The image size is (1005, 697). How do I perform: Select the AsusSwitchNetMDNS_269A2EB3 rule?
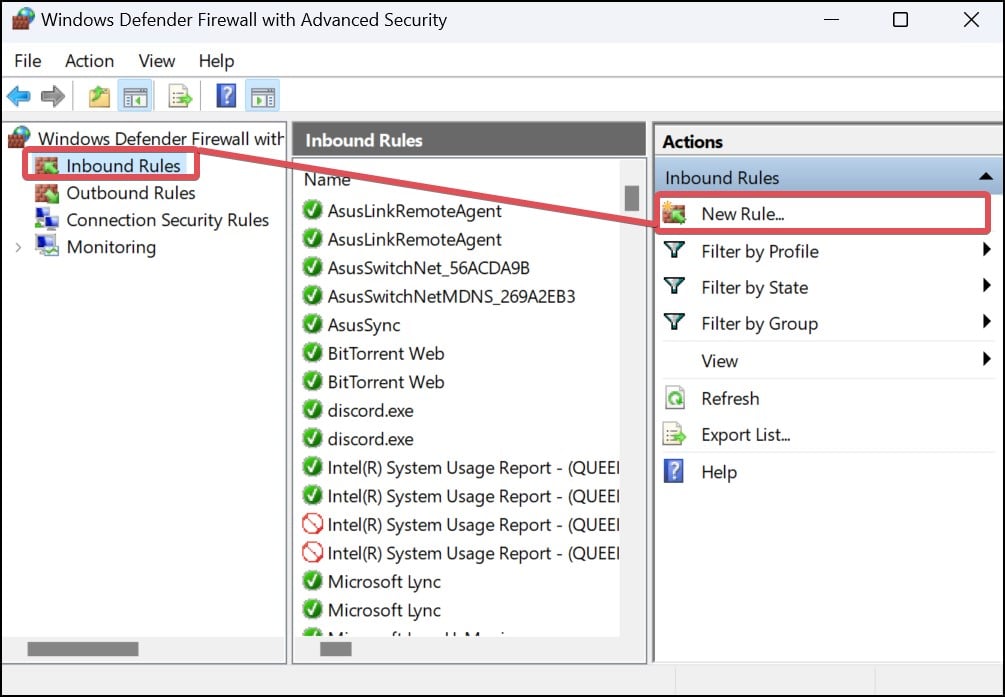[451, 296]
